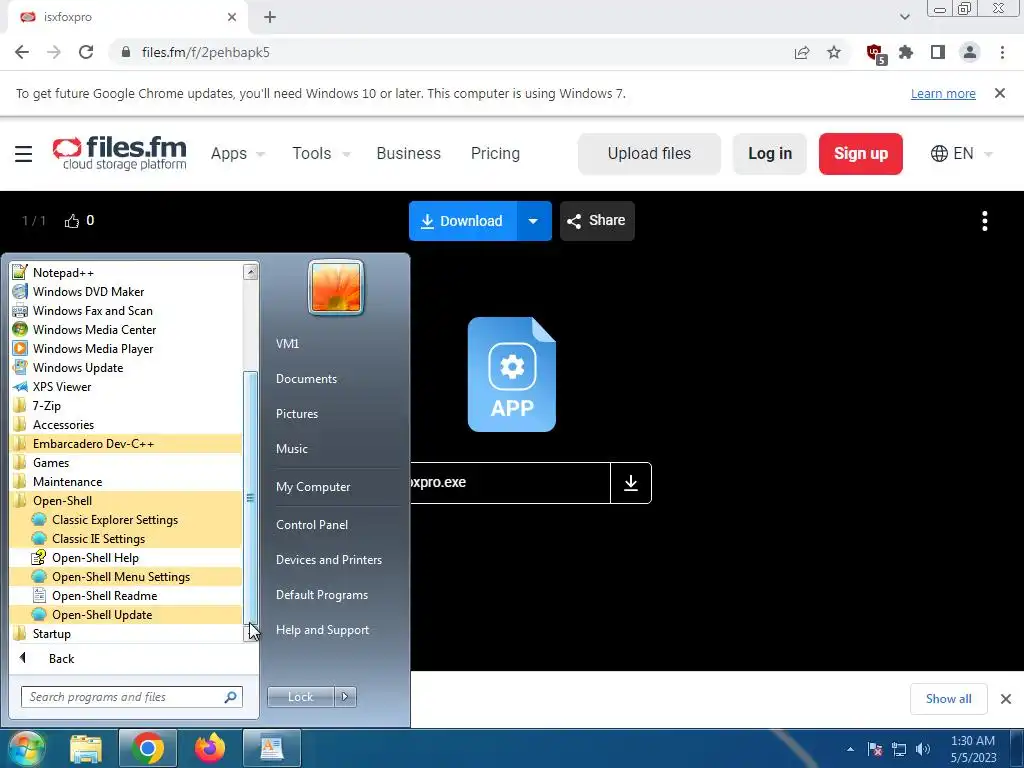The height and width of the screenshot is (768, 1024).
Task: Open Control Panel from Start menu
Action: [x=312, y=524]
